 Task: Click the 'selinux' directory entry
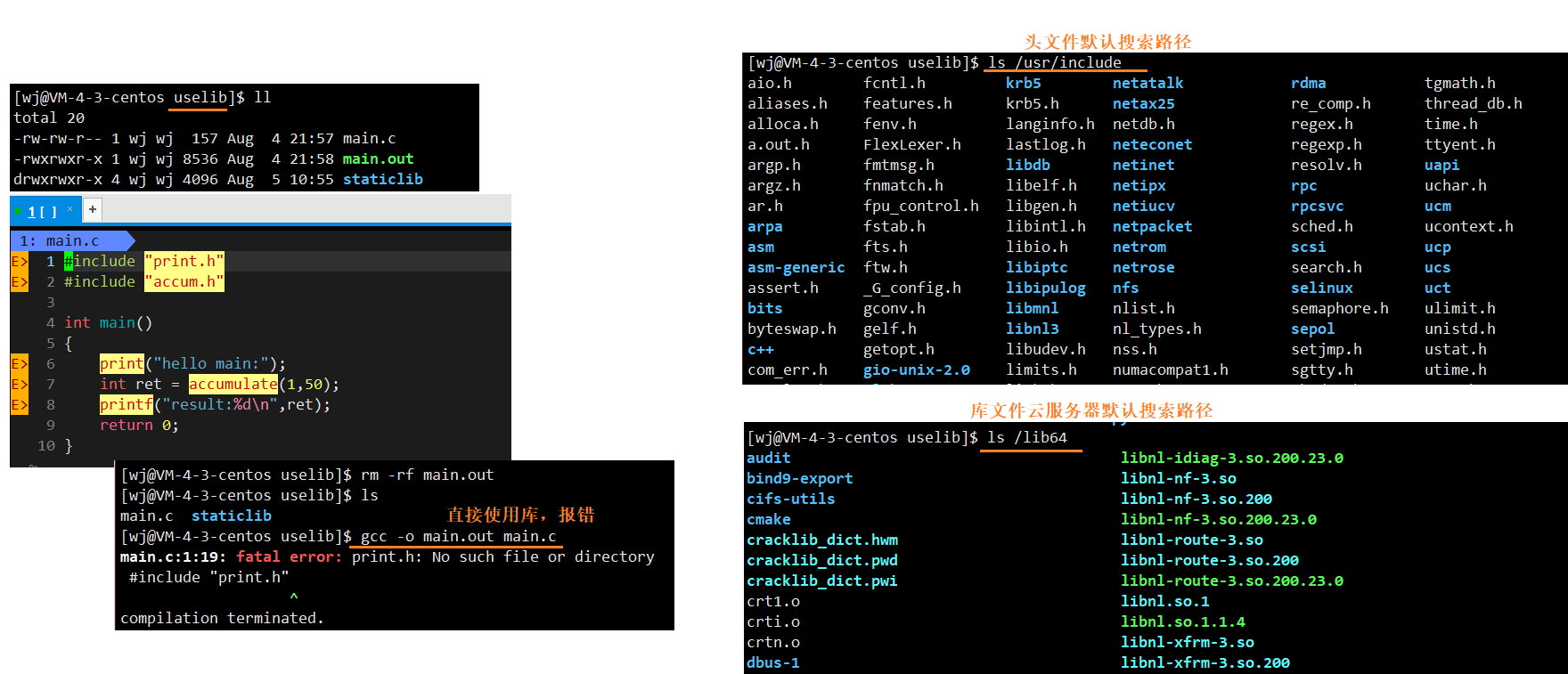(1322, 288)
